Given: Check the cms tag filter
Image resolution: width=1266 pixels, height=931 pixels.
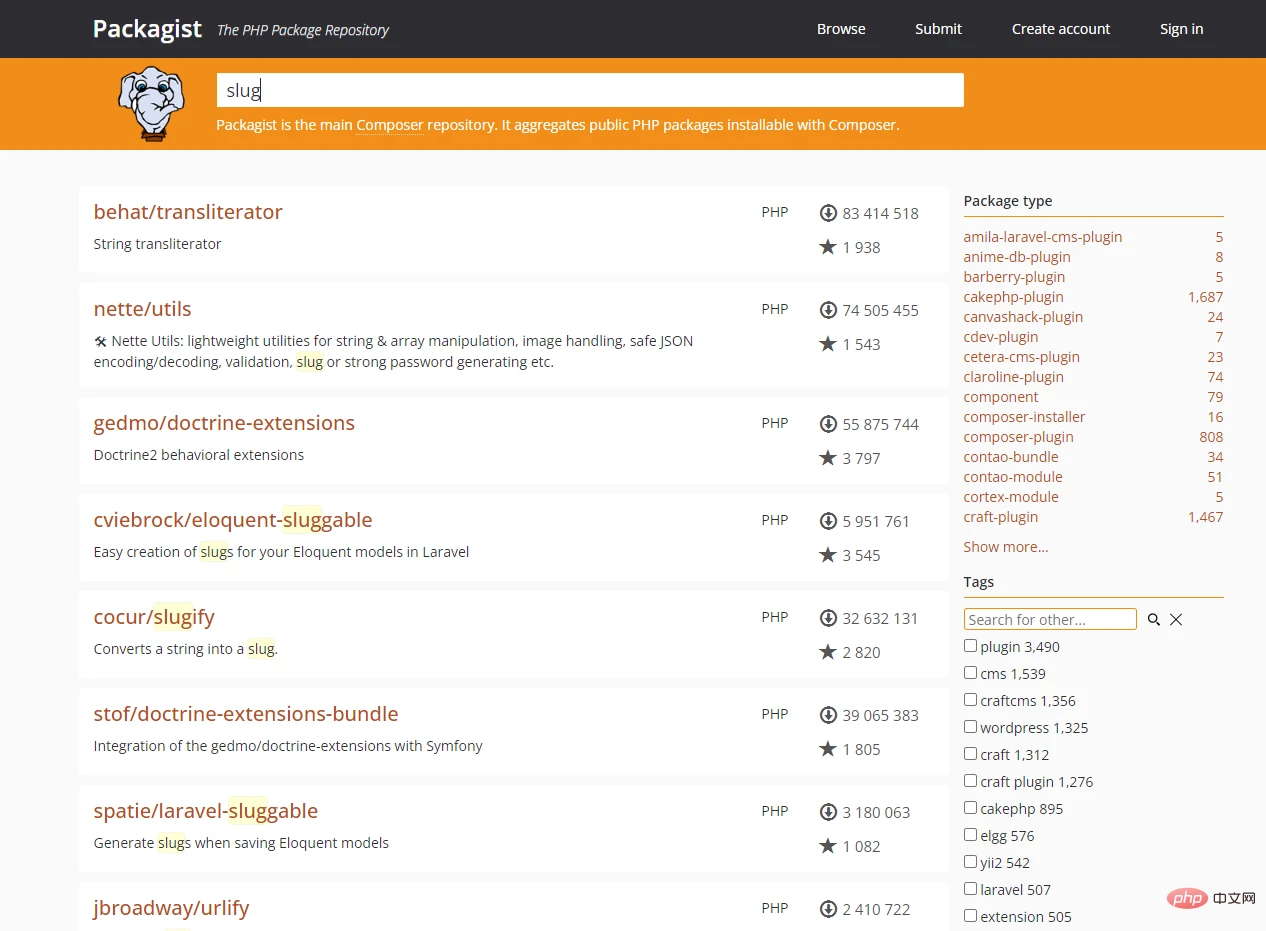Looking at the screenshot, I should [x=970, y=673].
